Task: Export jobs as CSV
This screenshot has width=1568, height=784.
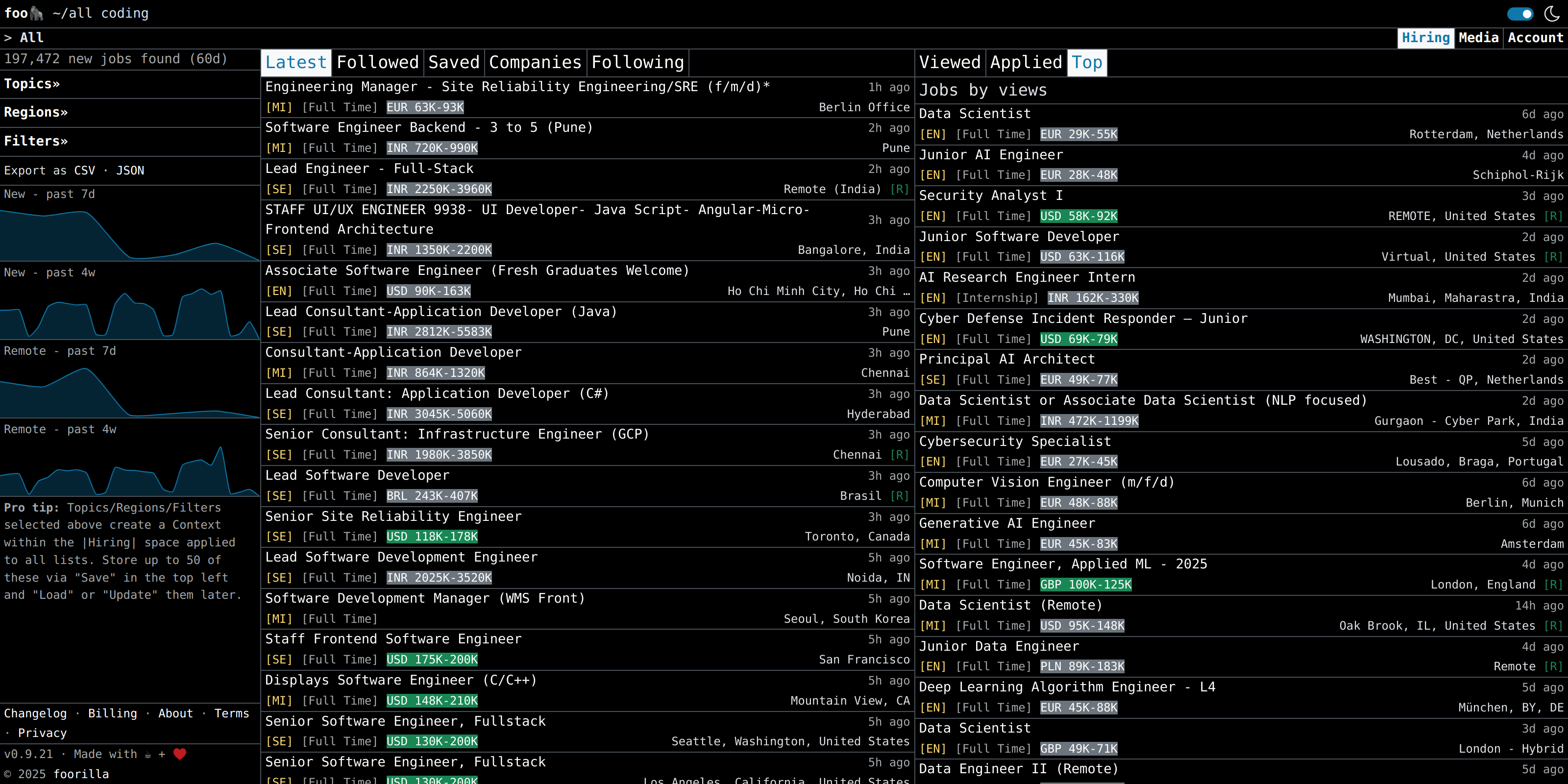Action: coord(84,171)
